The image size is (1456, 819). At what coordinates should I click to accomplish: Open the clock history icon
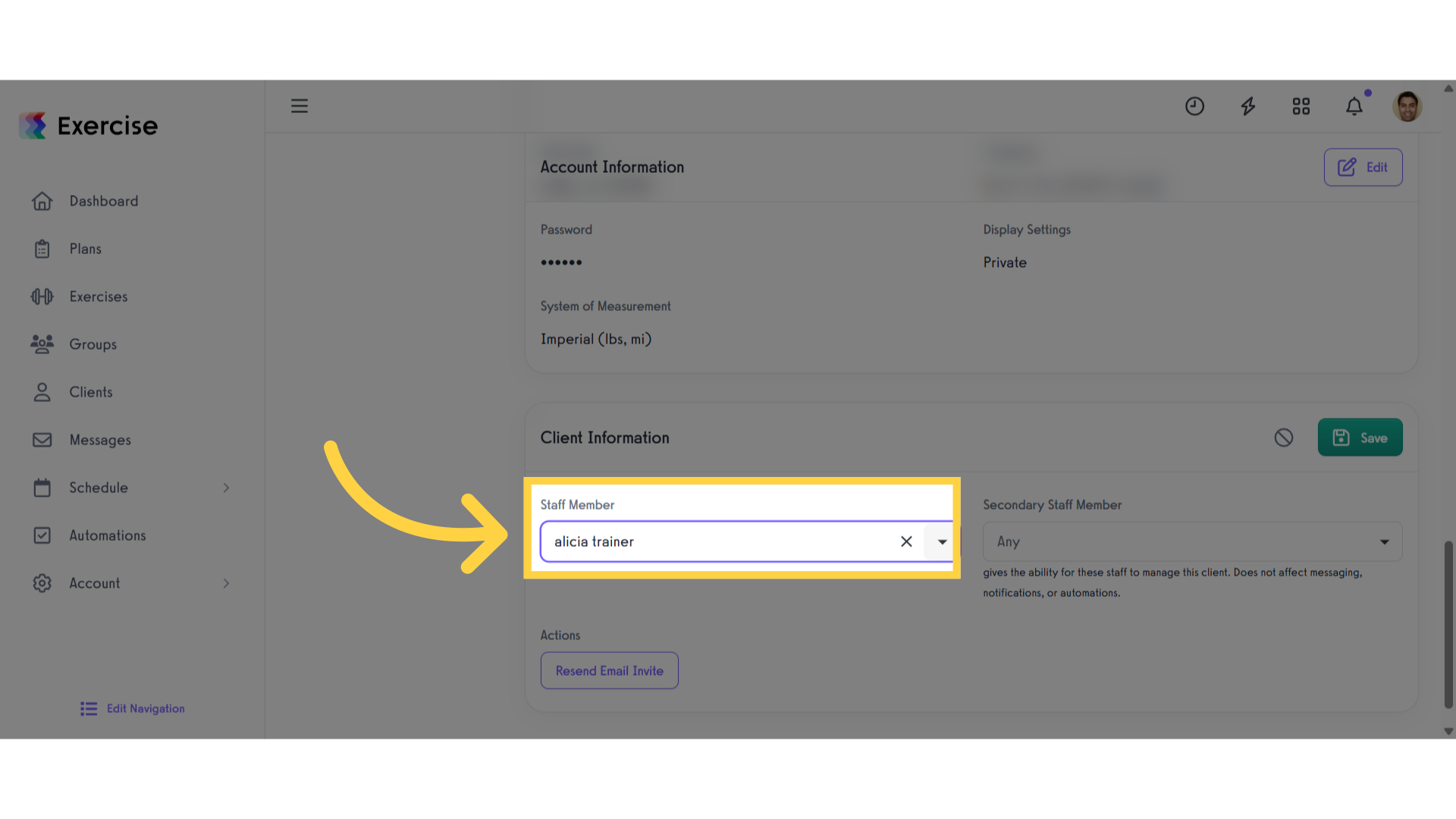coord(1194,106)
